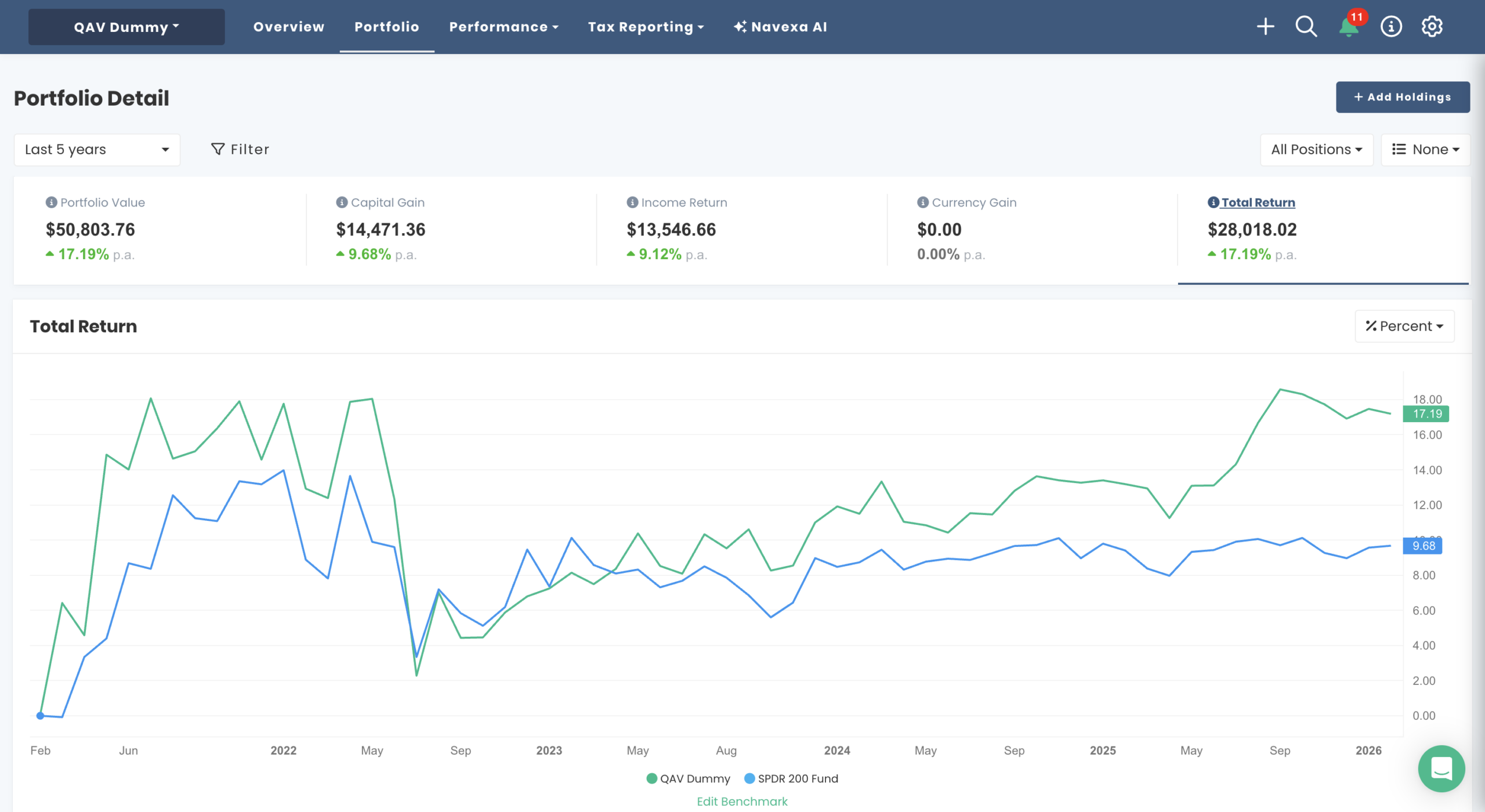1485x812 pixels.
Task: Expand the All Positions dropdown
Action: coord(1316,149)
